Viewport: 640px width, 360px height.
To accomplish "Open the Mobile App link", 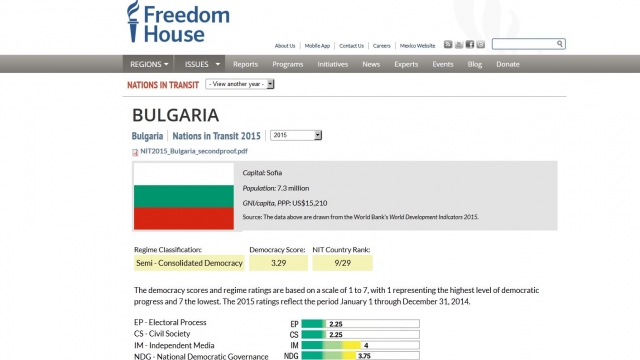I will pyautogui.click(x=317, y=46).
